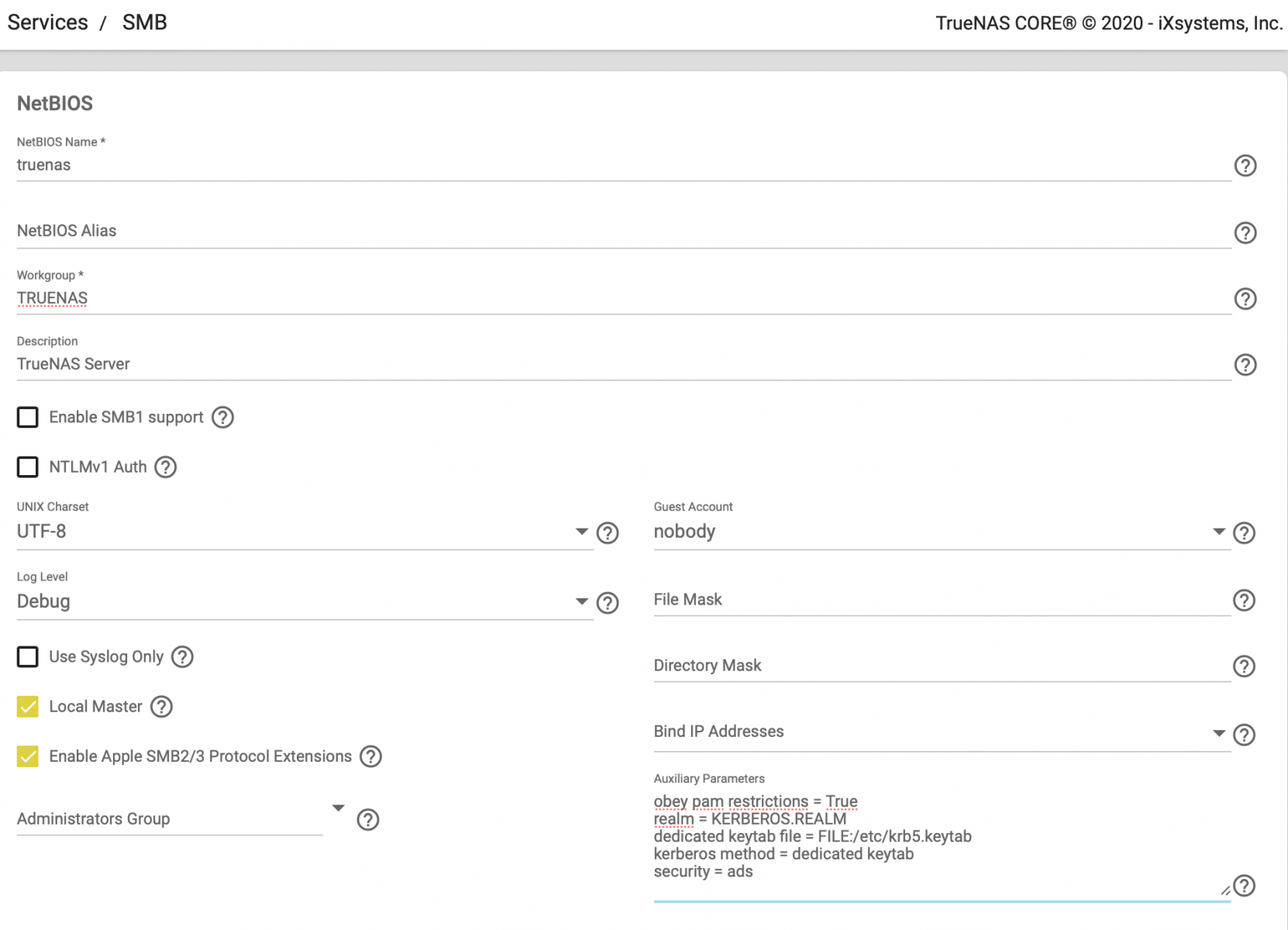Screen dimensions: 1288x930
Task: Open help for NetBIOS Name field
Action: pos(1245,165)
